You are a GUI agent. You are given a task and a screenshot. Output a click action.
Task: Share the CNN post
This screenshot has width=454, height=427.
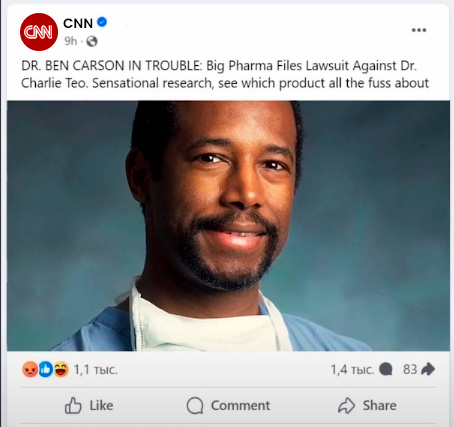point(367,406)
